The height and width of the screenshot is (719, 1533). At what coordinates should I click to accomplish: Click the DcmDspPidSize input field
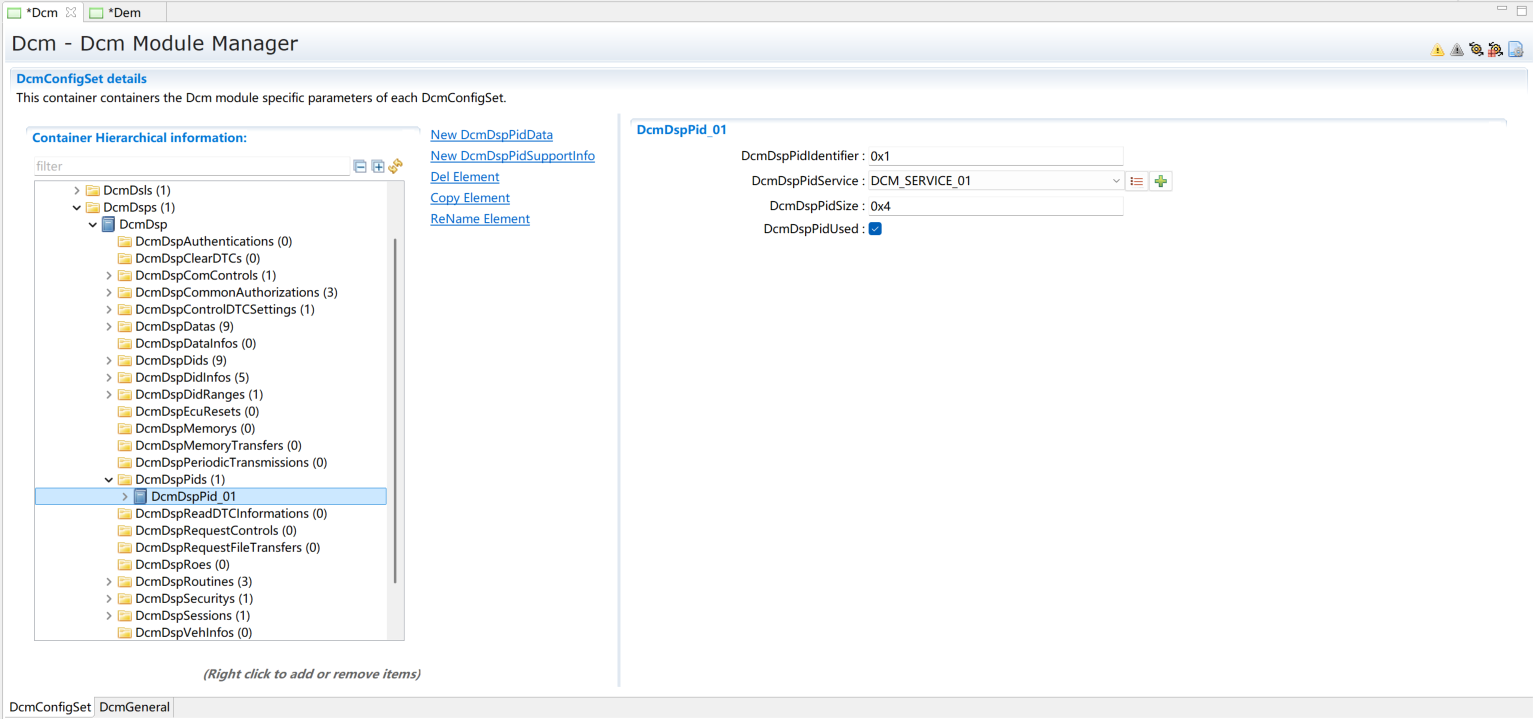click(x=995, y=206)
